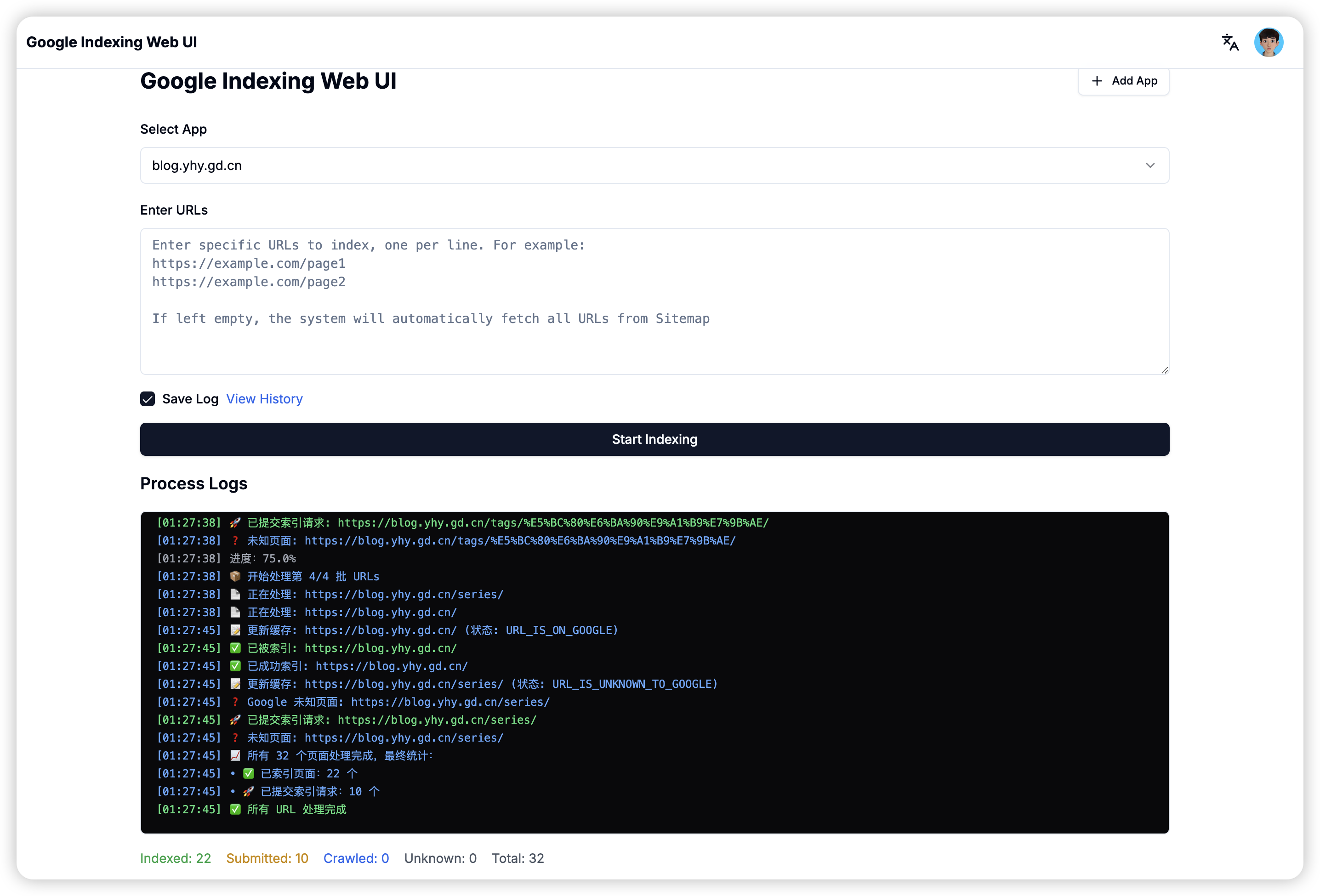Click the question mark on 未知页面 tags URL line
This screenshot has width=1320, height=896.
pos(235,540)
